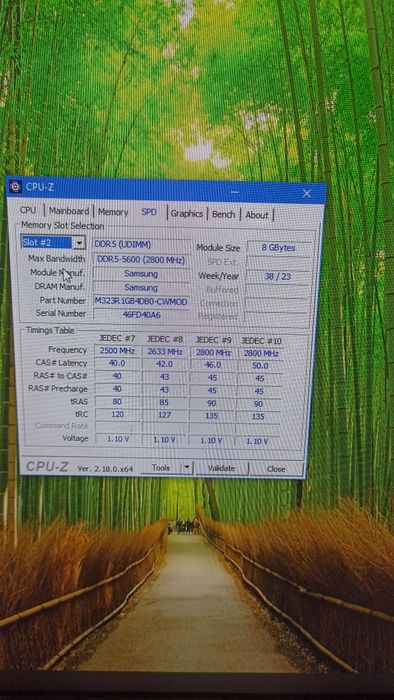Click the JEDEC #10 column header
Viewport: 394px width, 700px height.
(x=261, y=341)
